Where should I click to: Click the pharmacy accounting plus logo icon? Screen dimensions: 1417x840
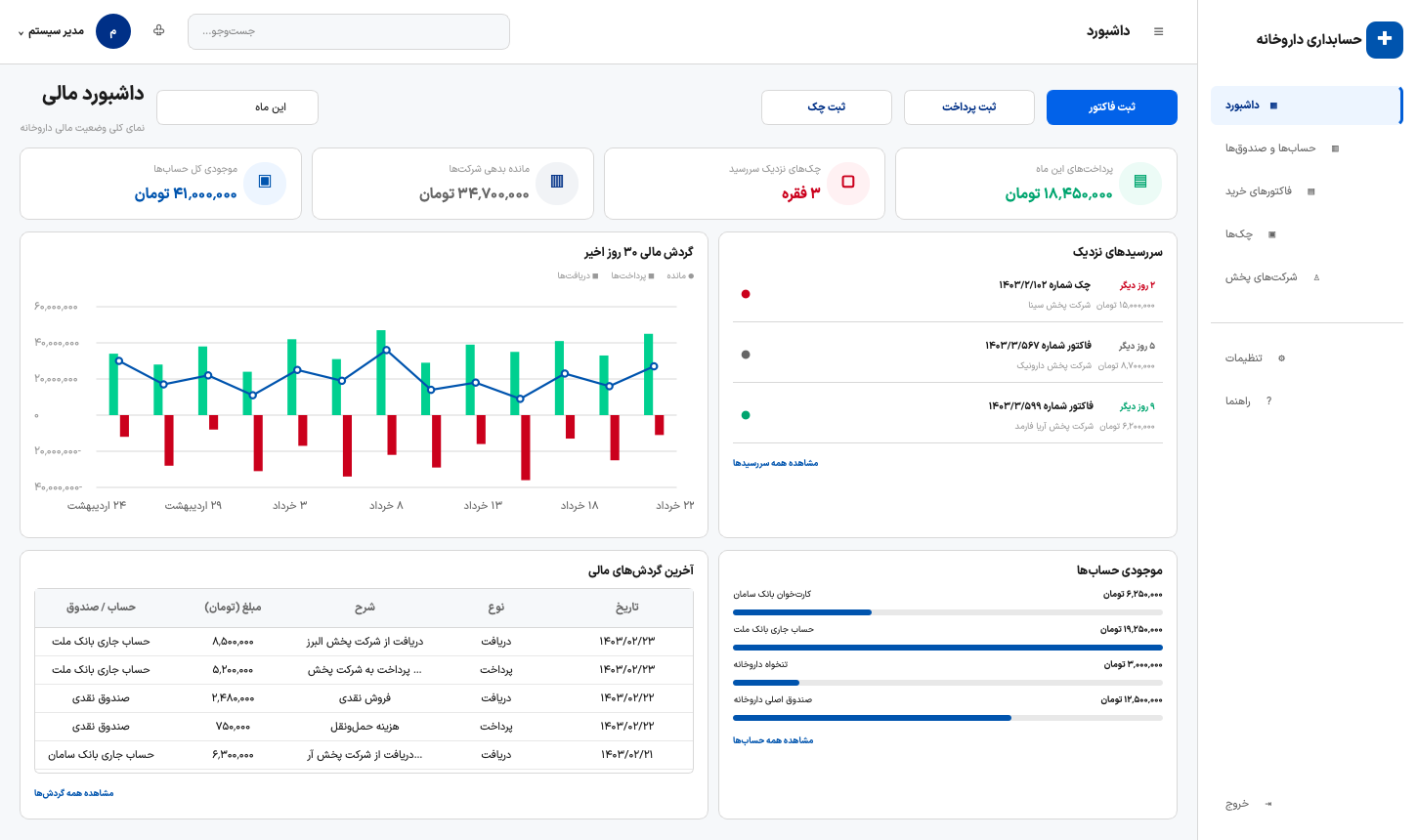1384,39
